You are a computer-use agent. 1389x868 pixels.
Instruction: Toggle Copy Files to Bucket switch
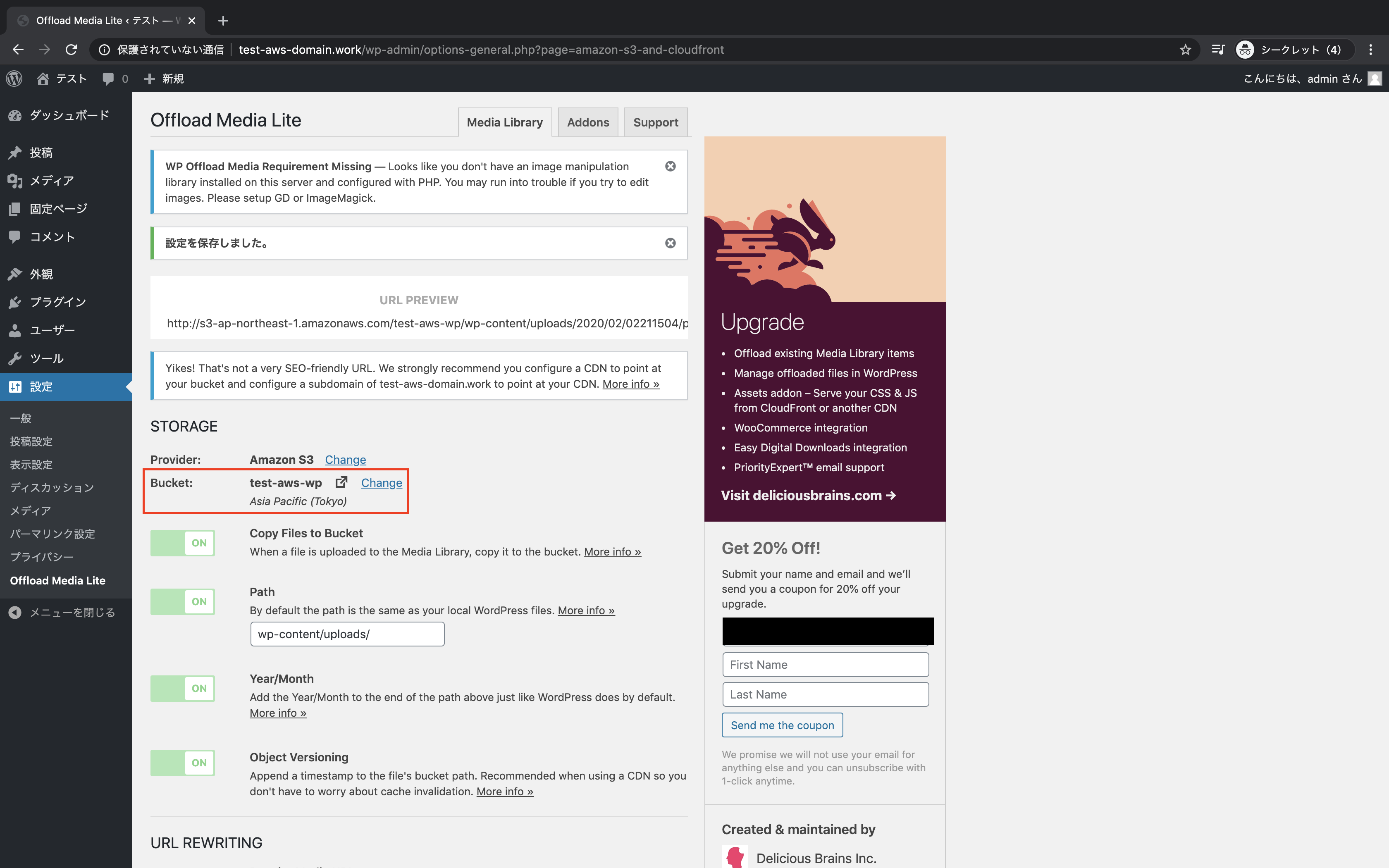click(183, 543)
